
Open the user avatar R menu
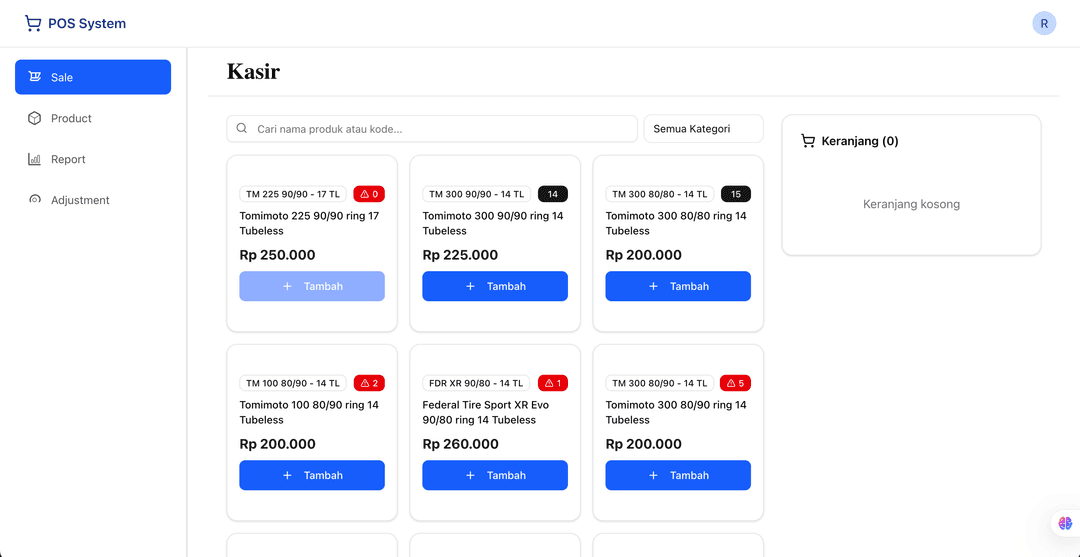[x=1044, y=24]
